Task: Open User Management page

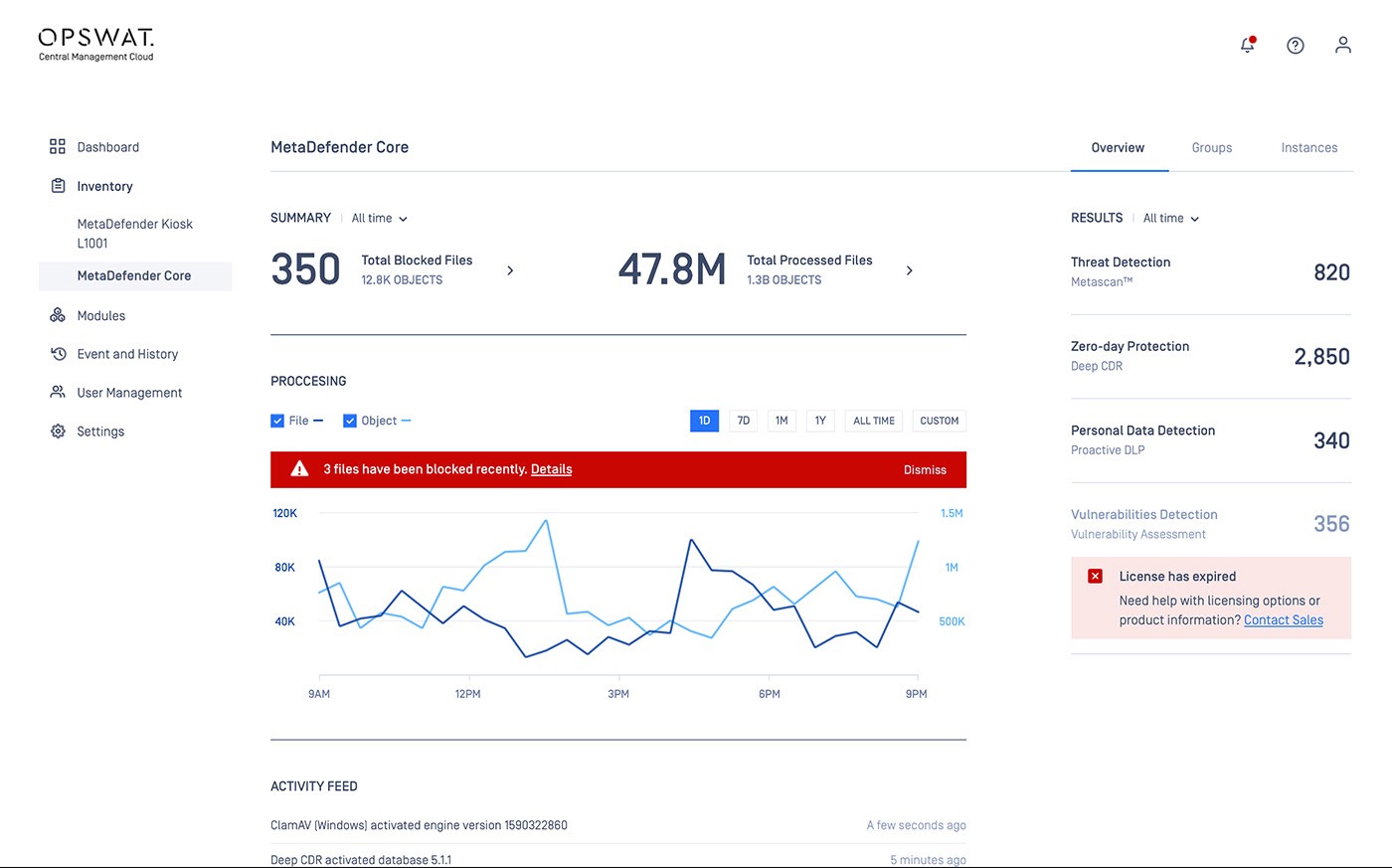Action: pyautogui.click(x=129, y=393)
